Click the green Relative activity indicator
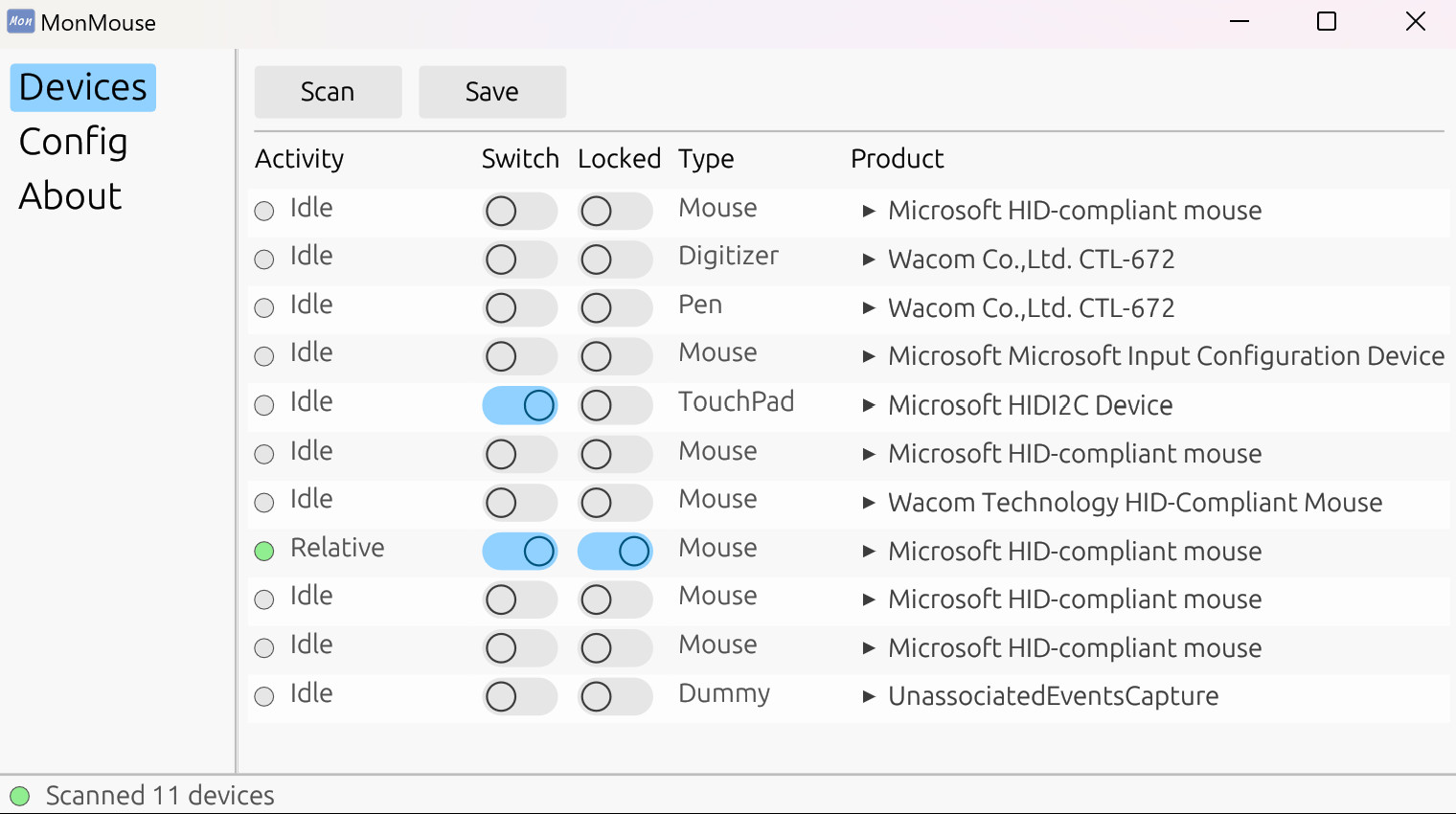Viewport: 1456px width, 814px height. [264, 551]
